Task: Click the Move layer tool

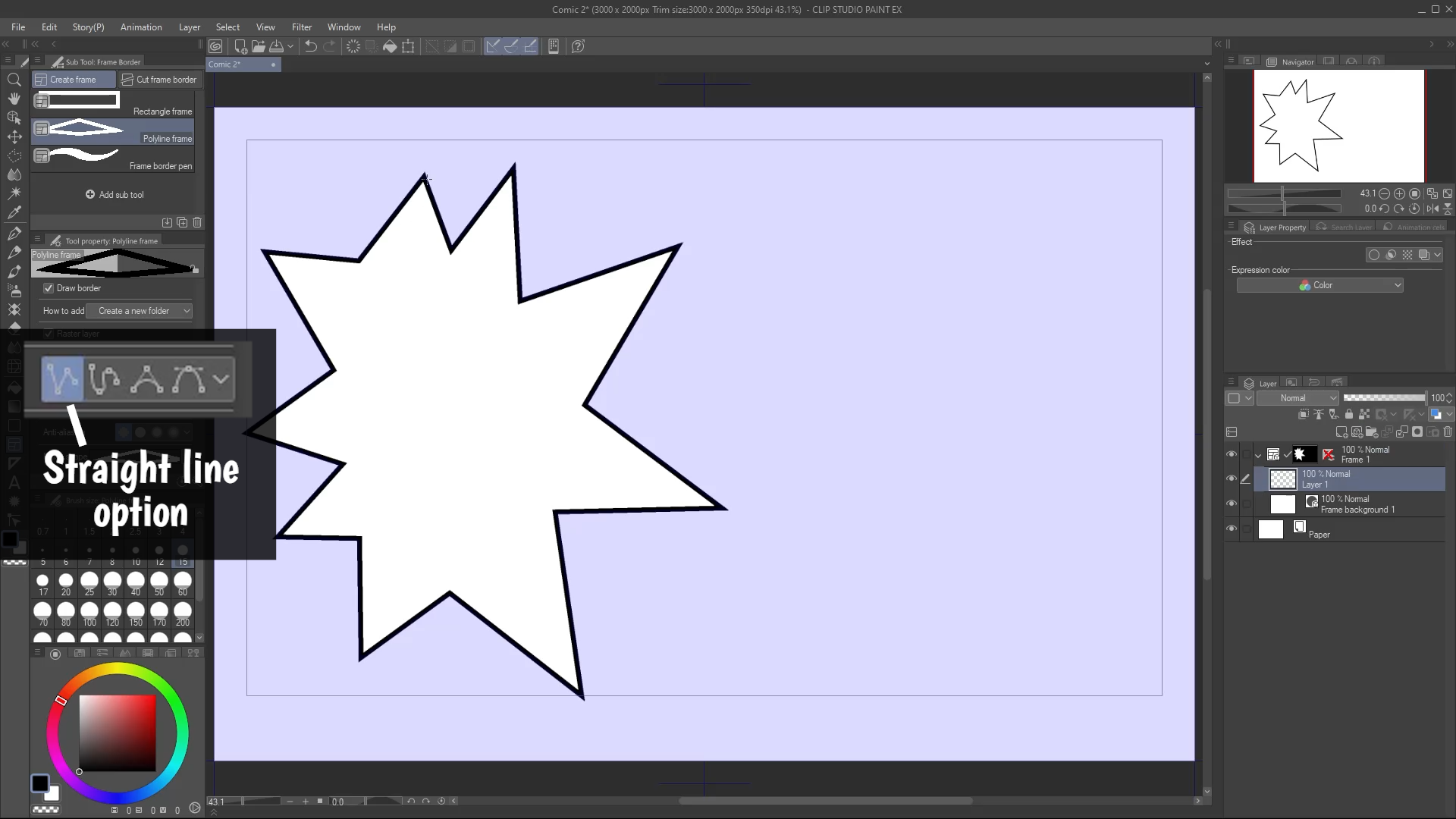Action: click(14, 136)
